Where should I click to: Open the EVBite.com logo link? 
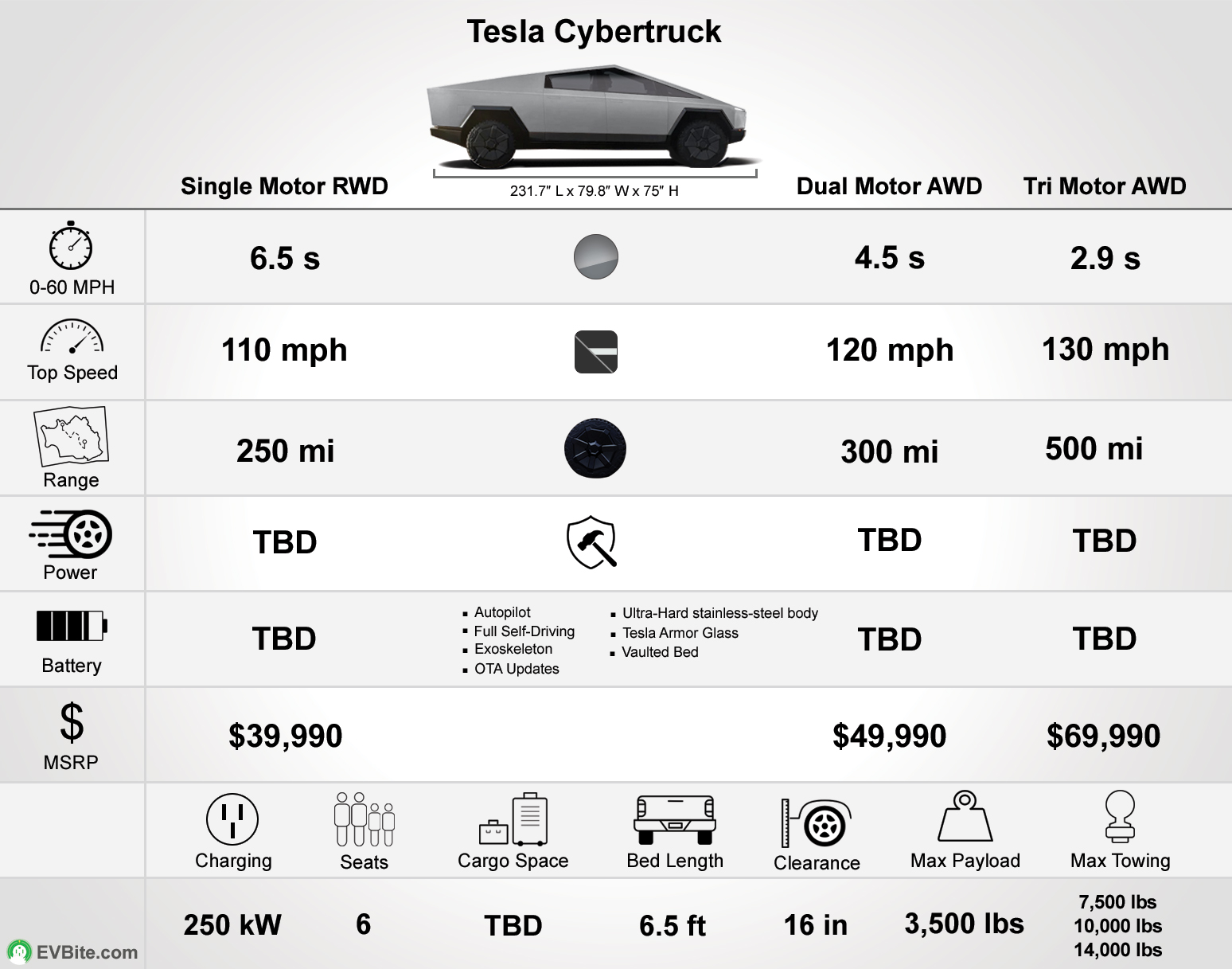coord(72,952)
